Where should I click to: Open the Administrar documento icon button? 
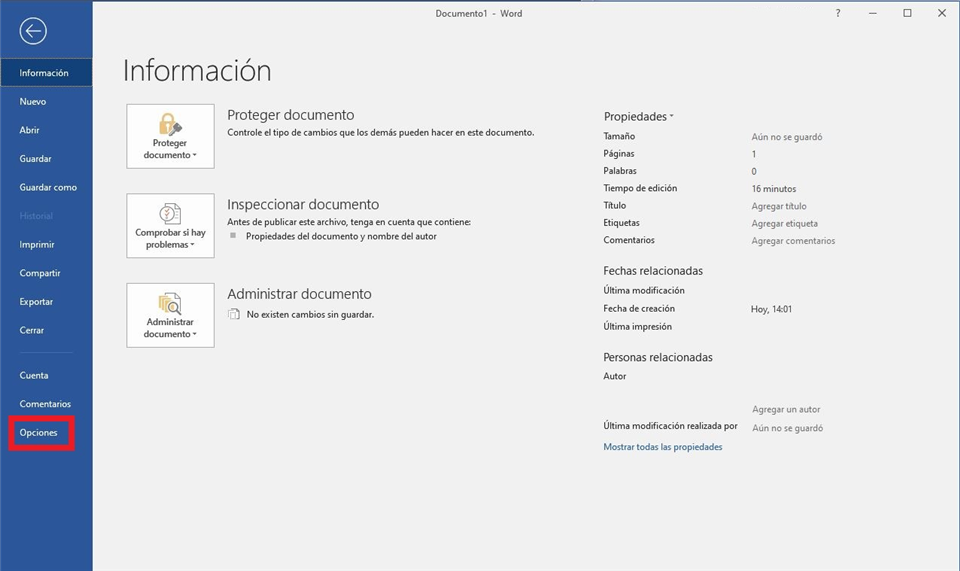pyautogui.click(x=170, y=315)
